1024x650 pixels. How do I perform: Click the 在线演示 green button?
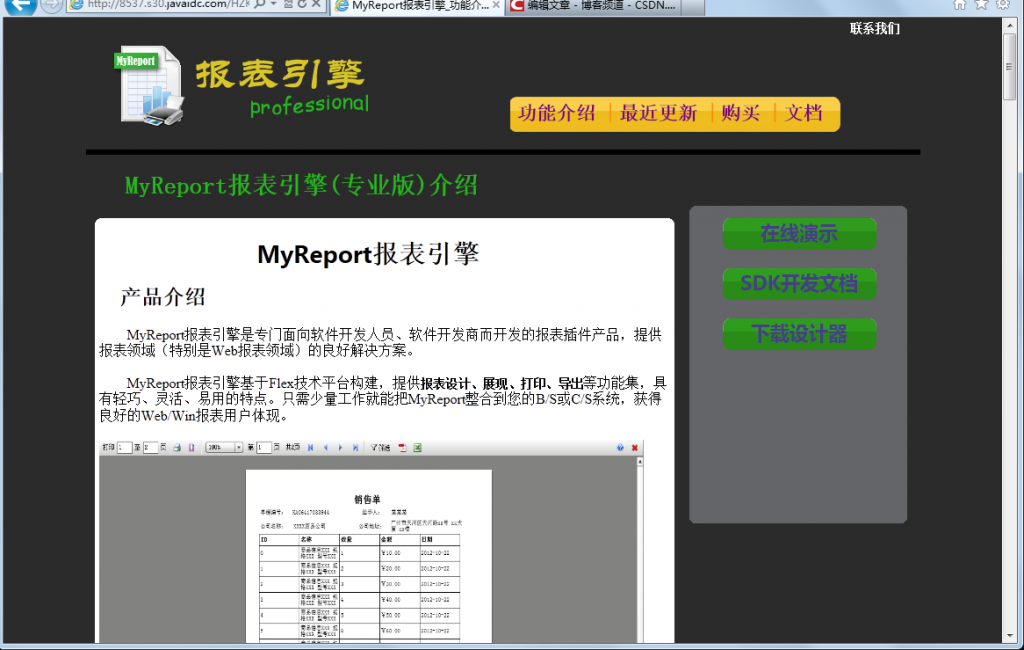[x=799, y=234]
